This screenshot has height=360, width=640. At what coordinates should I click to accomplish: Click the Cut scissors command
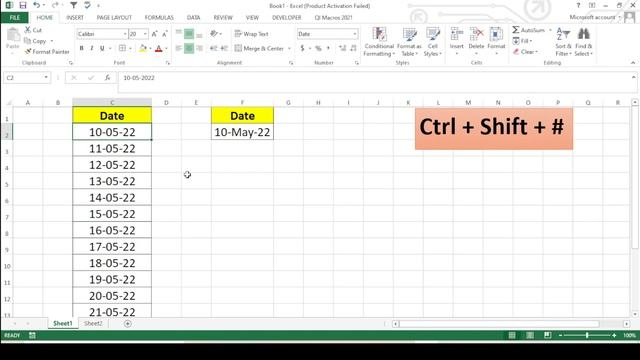[x=33, y=30]
